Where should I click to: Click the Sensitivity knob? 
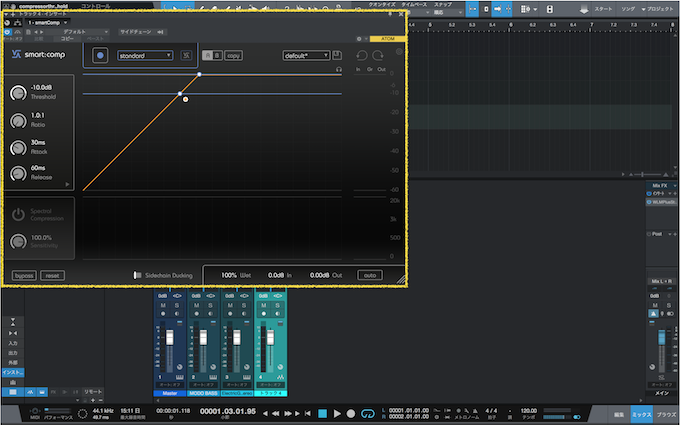18,241
